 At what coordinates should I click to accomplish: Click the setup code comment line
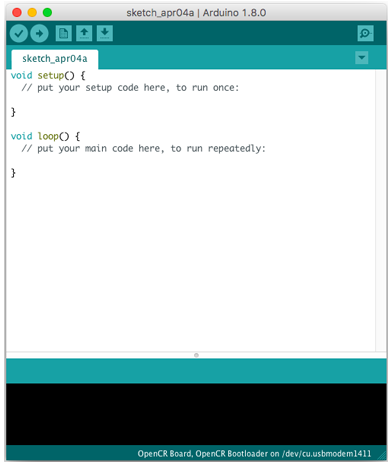click(x=130, y=88)
